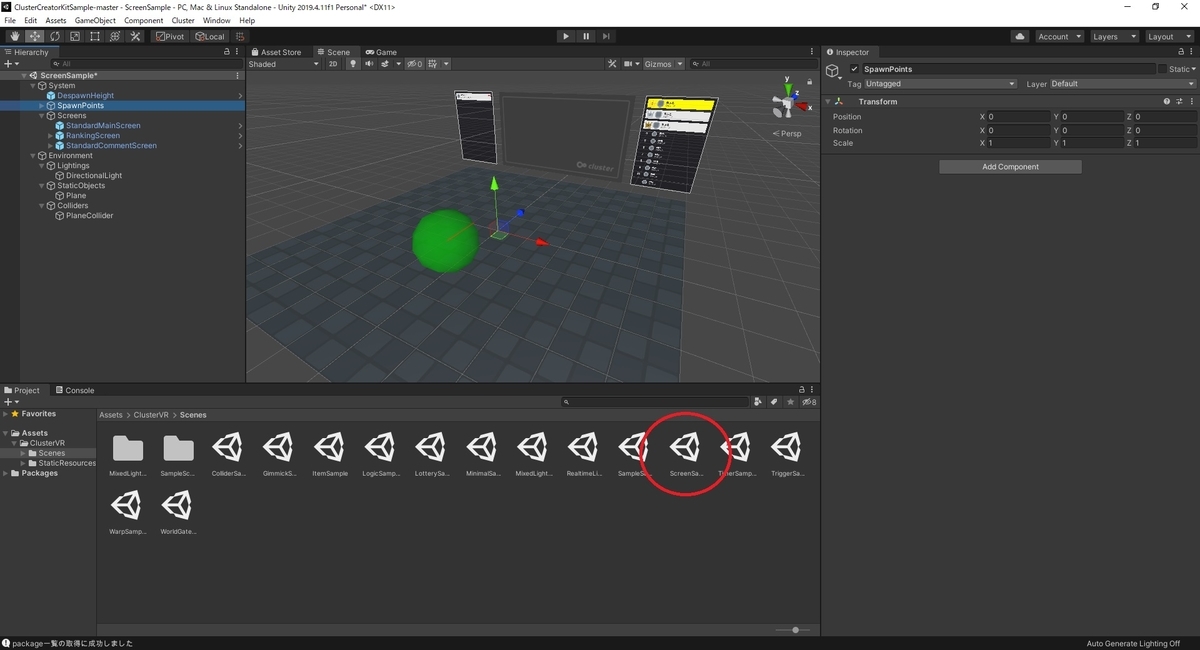
Task: Select the LotterySa... scene asset
Action: [x=432, y=455]
